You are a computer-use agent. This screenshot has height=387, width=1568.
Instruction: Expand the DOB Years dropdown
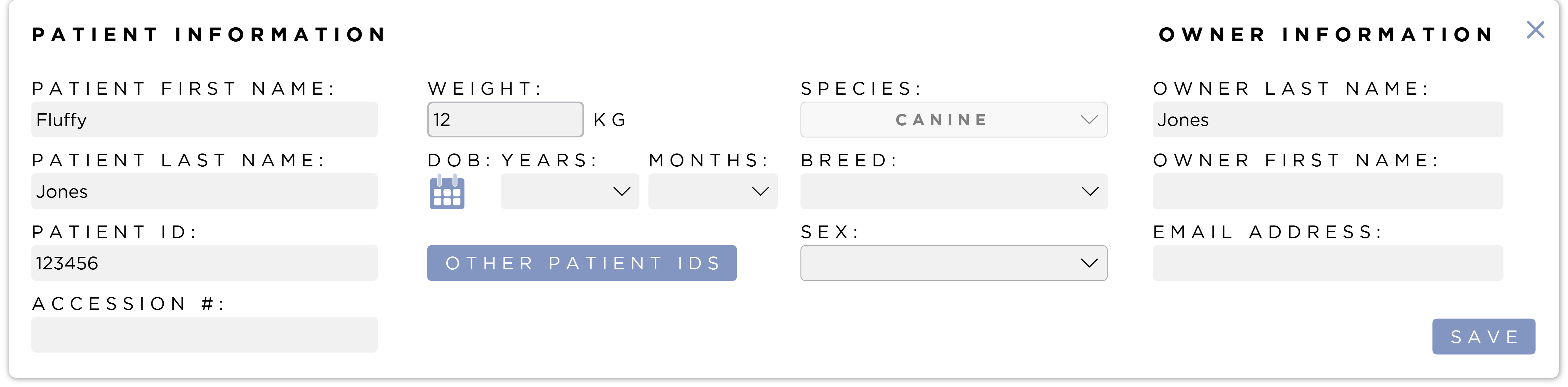pyautogui.click(x=569, y=192)
